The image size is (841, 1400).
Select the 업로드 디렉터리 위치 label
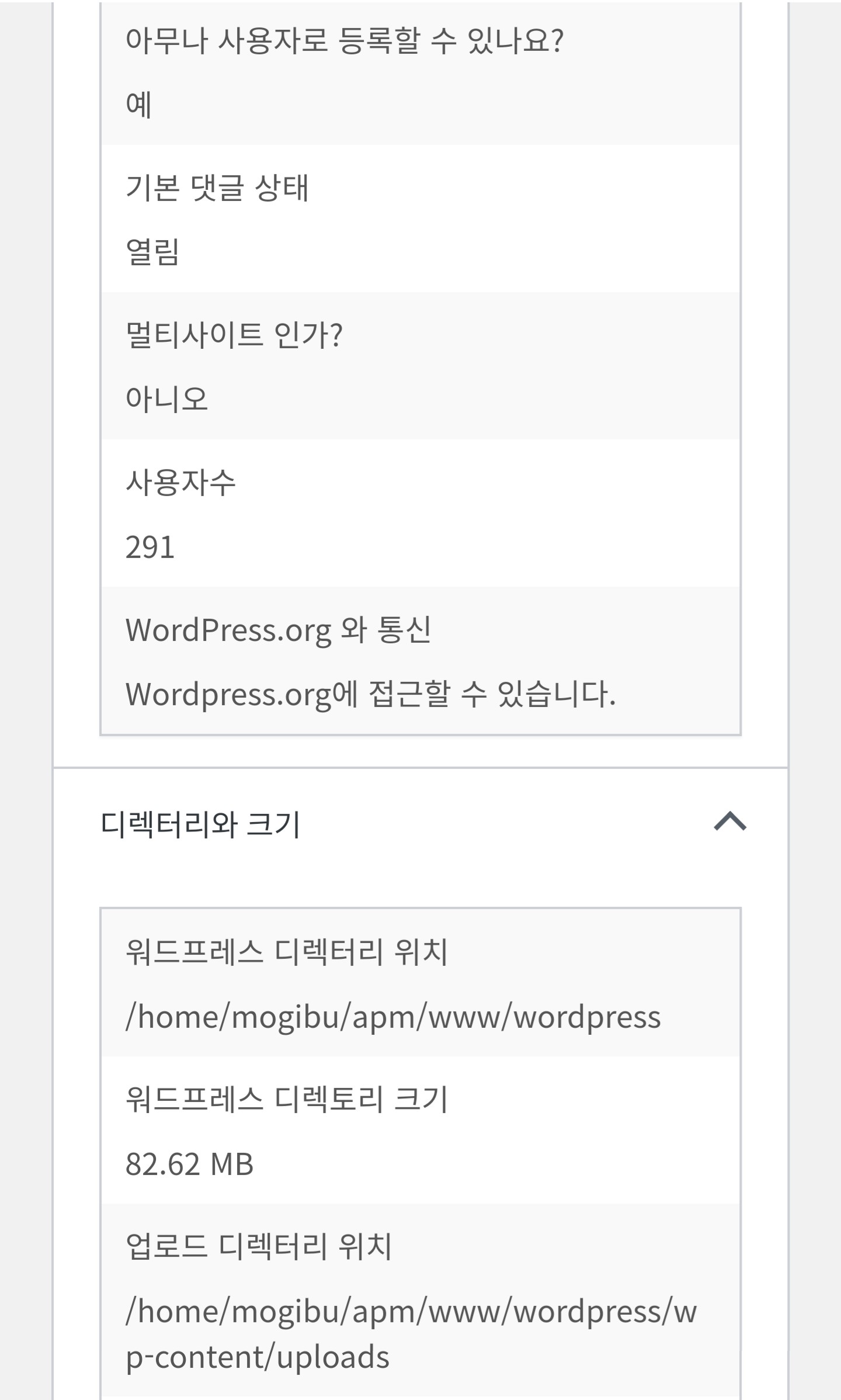point(259,1246)
